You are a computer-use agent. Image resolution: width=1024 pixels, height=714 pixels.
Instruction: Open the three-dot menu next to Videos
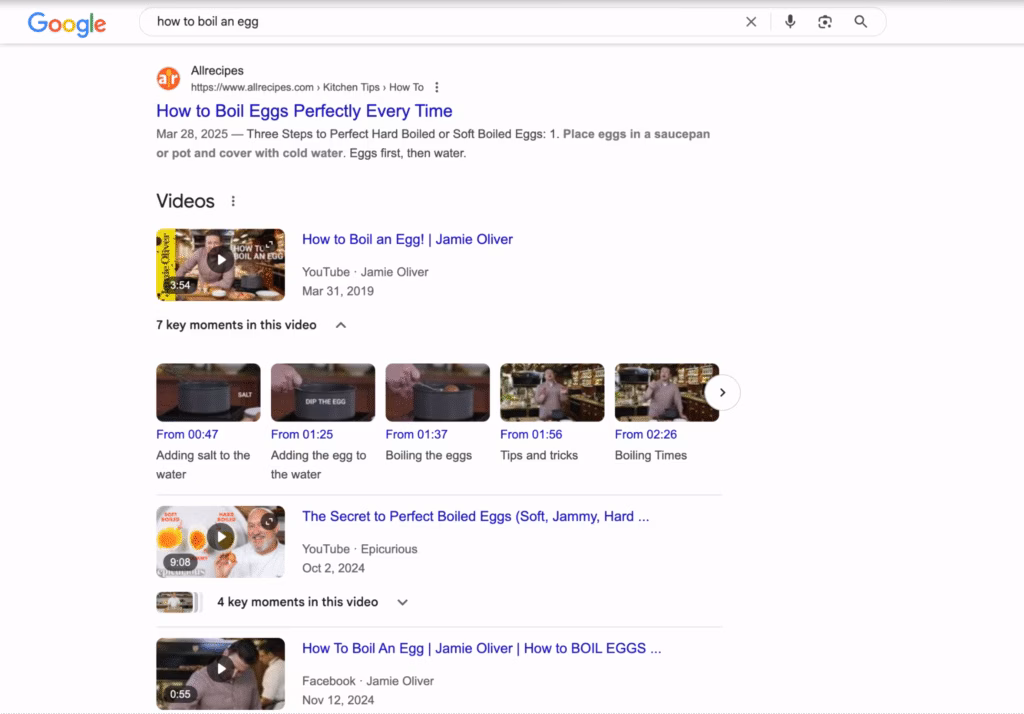tap(233, 200)
